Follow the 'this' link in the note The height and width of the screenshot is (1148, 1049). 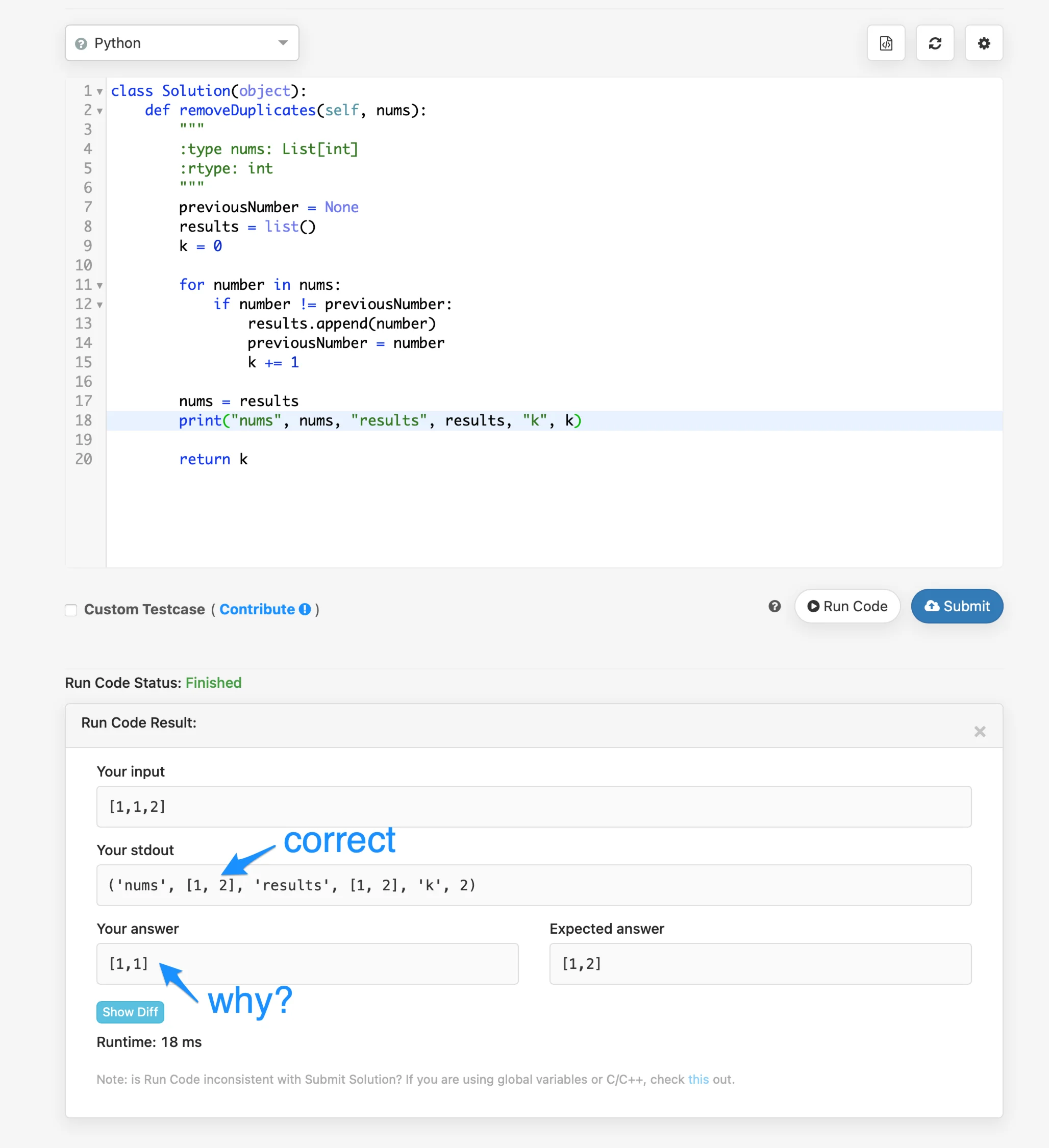[697, 1079]
